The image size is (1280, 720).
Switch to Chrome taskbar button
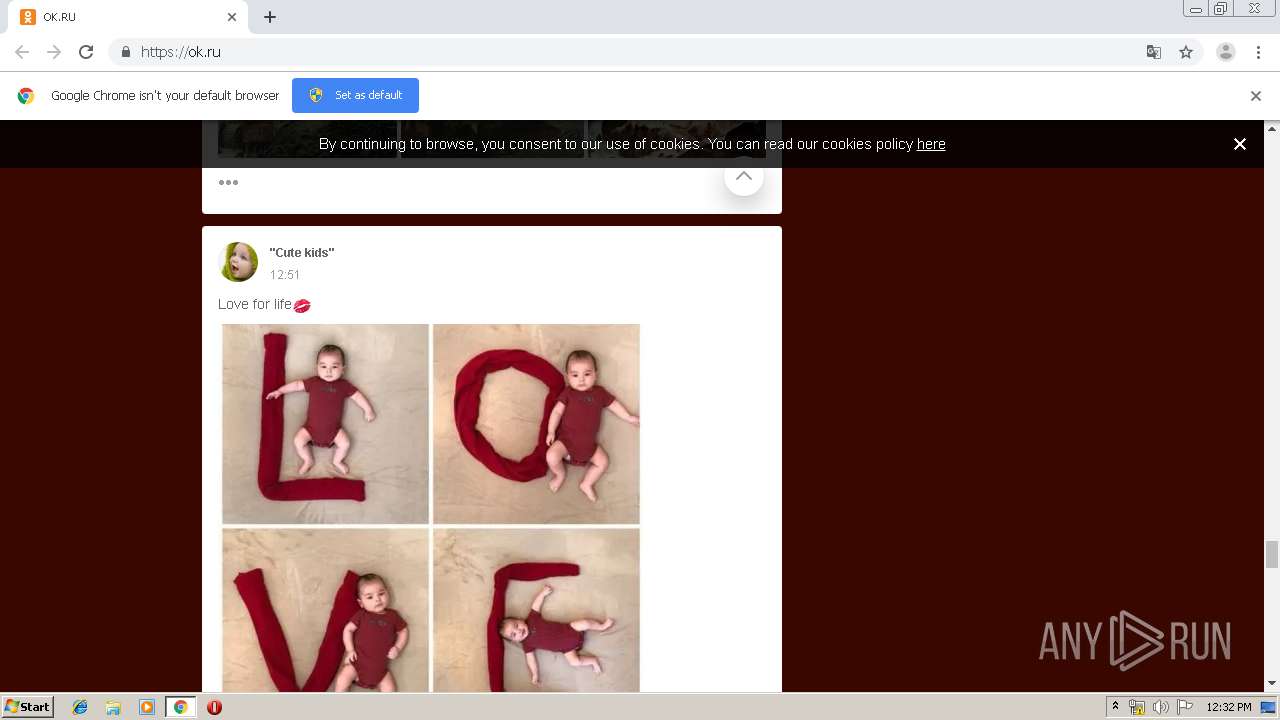(x=181, y=707)
